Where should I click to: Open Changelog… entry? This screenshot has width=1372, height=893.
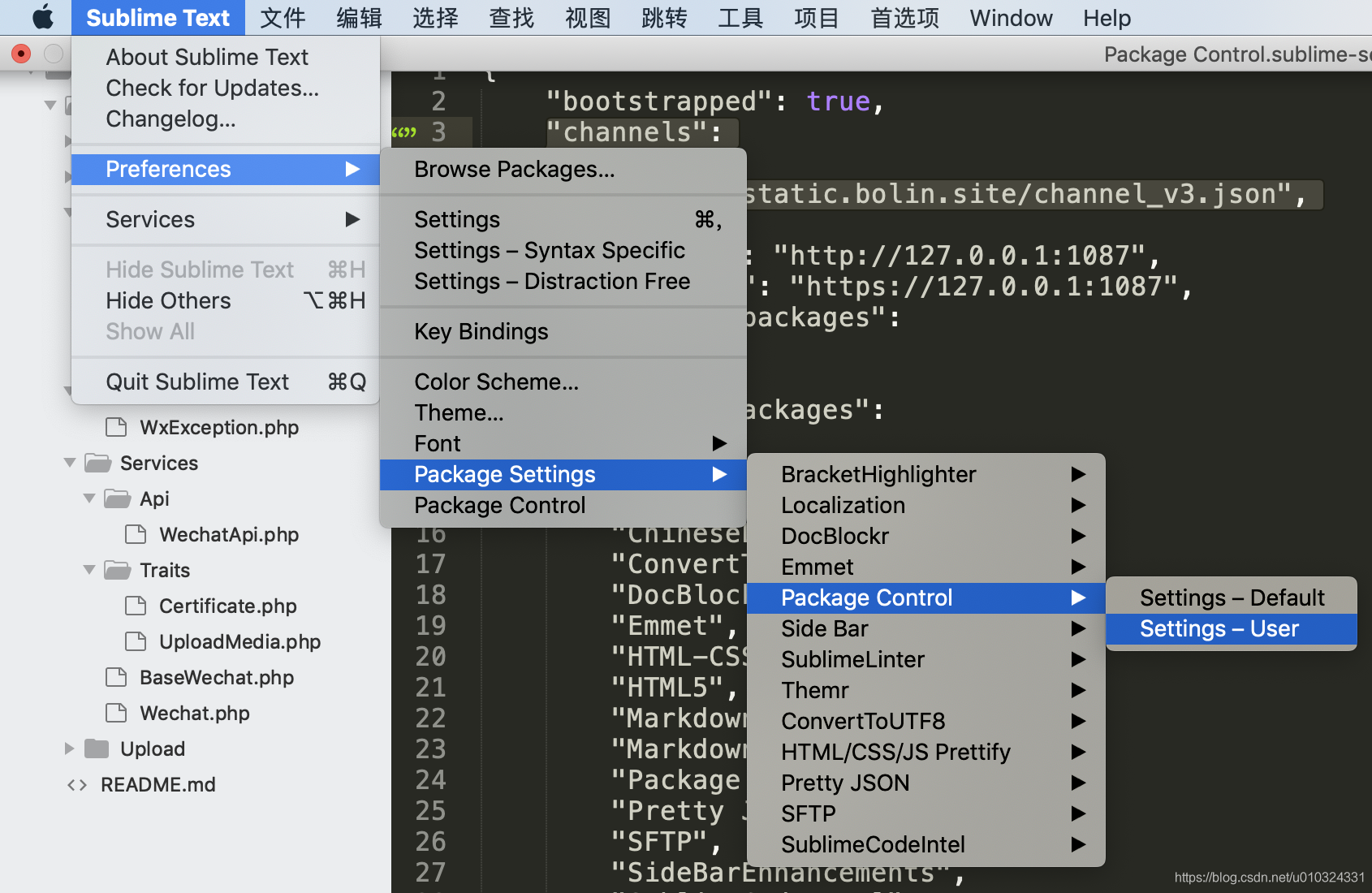[x=226, y=119]
